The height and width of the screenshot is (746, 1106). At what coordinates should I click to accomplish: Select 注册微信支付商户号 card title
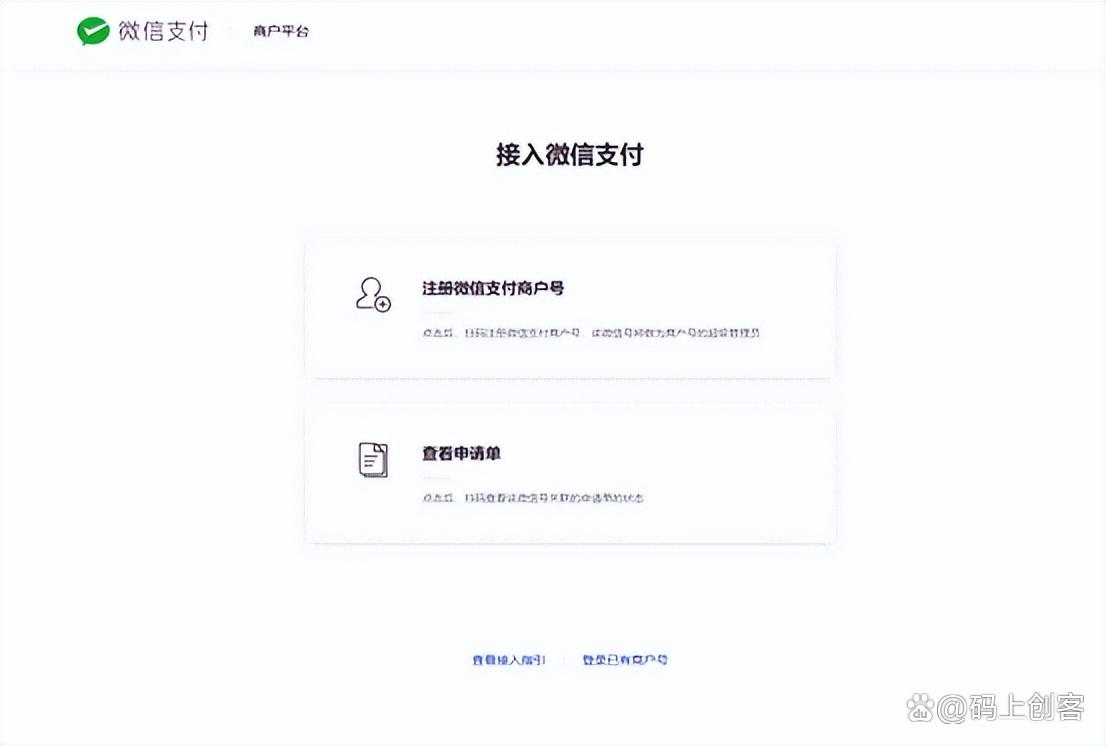493,288
